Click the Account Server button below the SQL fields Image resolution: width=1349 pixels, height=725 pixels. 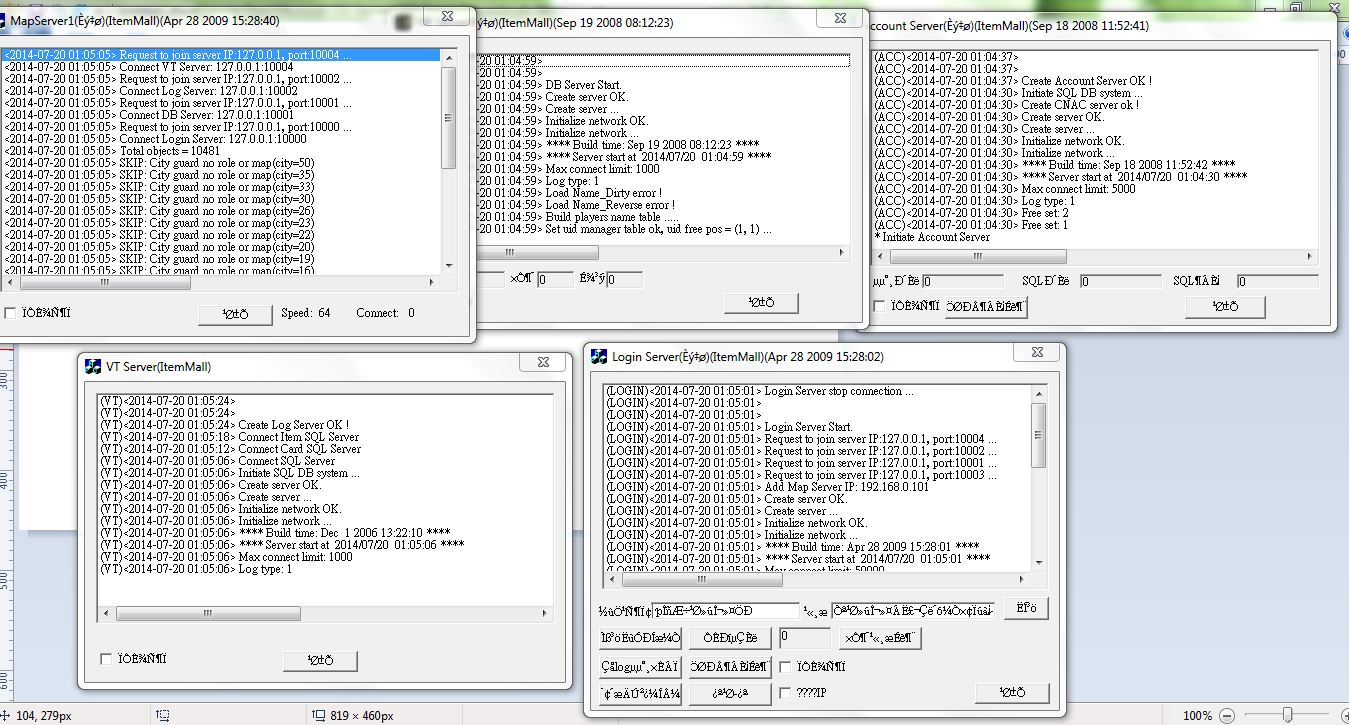pyautogui.click(x=1225, y=308)
